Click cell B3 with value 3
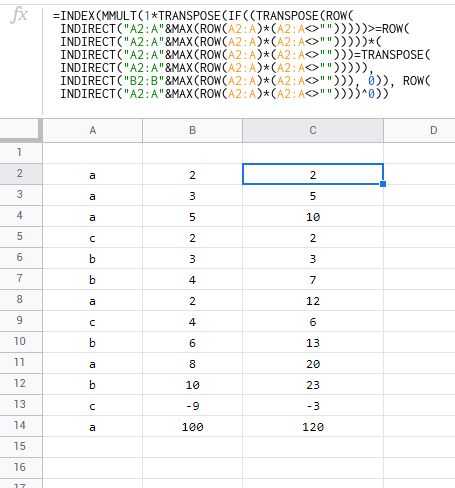This screenshot has height=488, width=455. (x=192, y=195)
